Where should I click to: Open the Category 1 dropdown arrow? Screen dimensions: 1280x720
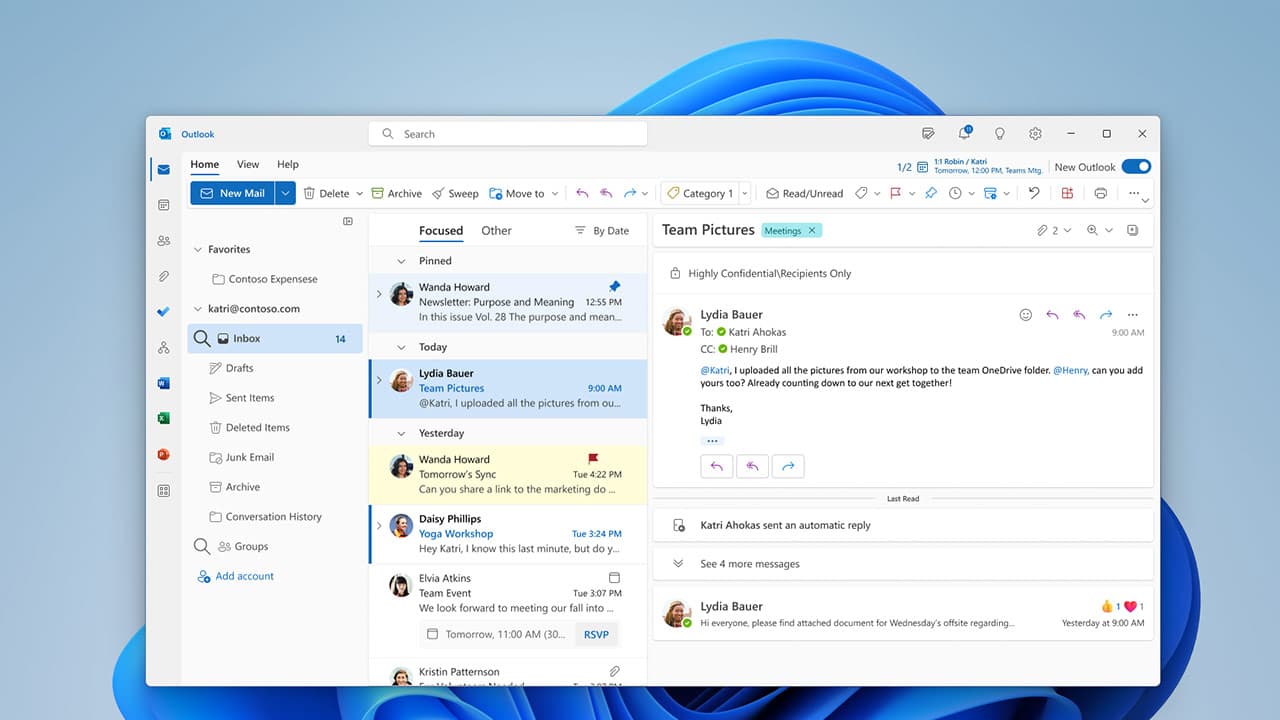click(x=745, y=194)
